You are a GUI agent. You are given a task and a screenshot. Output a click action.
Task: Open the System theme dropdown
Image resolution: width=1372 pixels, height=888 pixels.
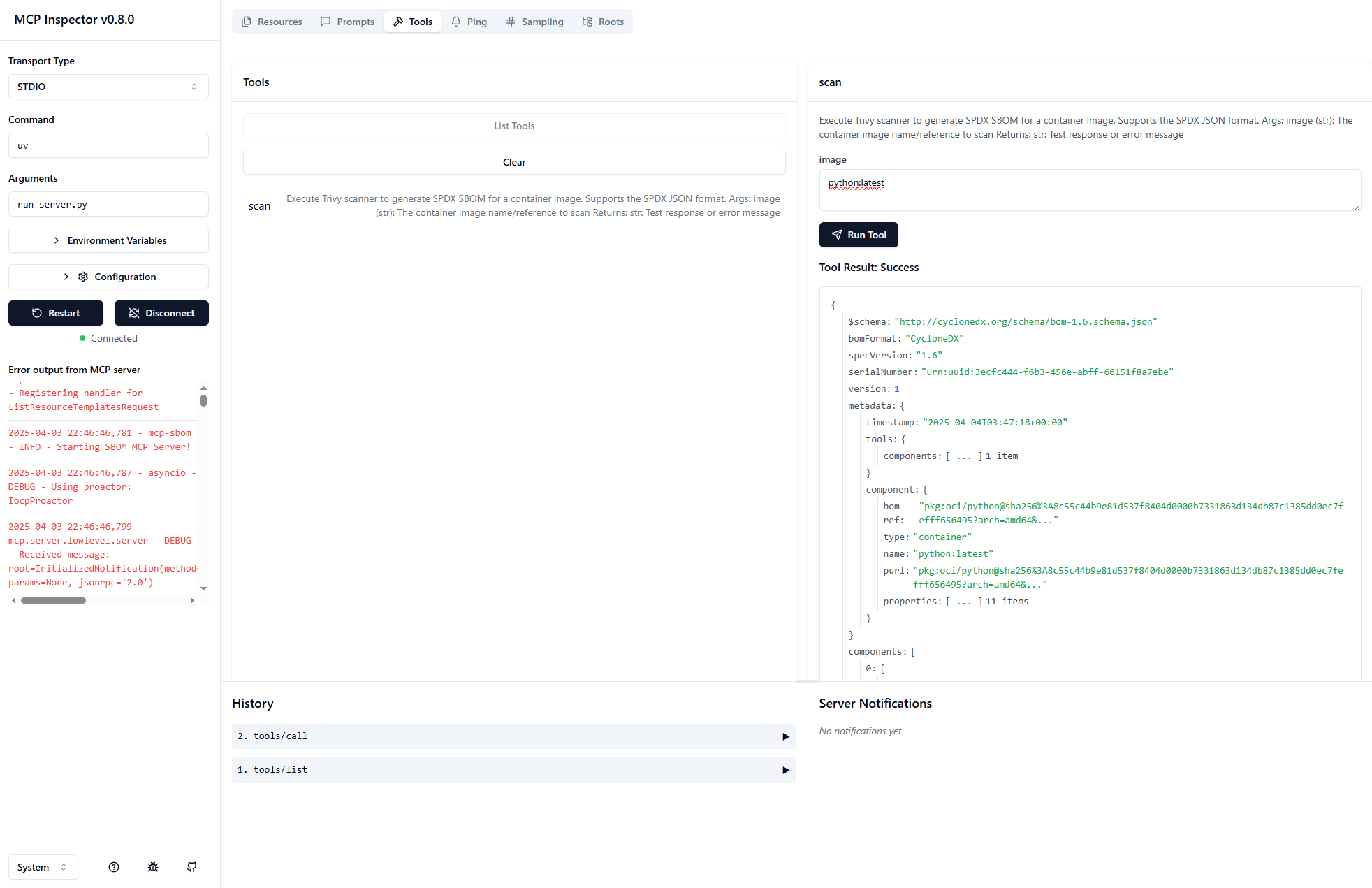click(43, 867)
